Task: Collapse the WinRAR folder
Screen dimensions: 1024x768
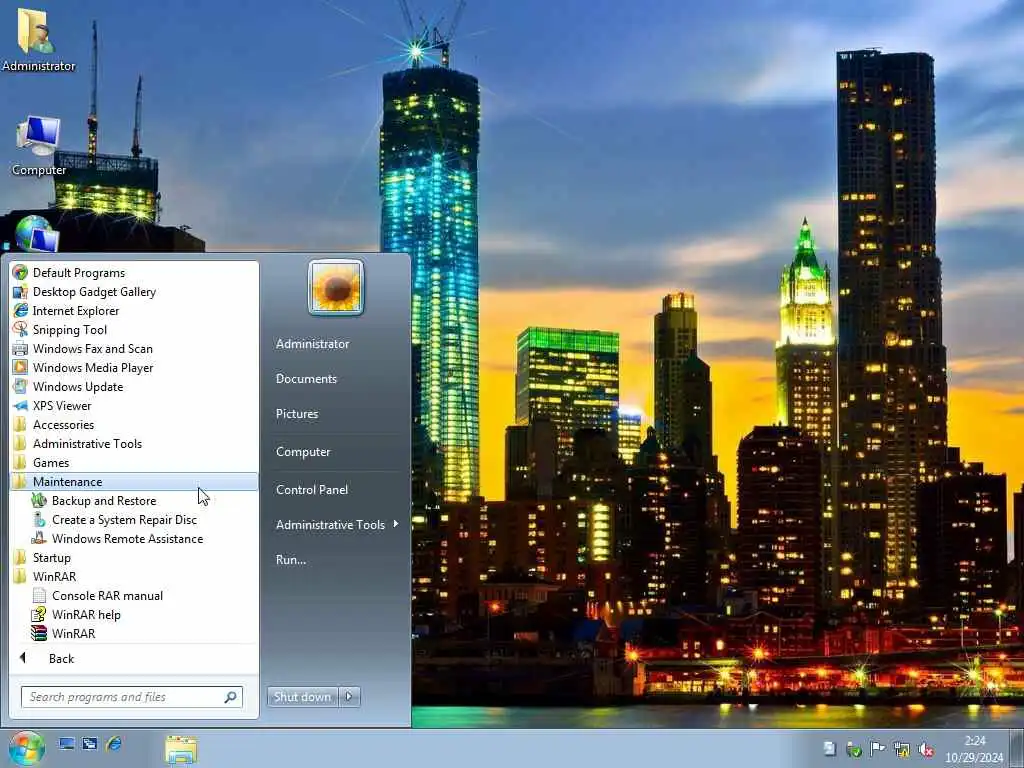Action: [54, 577]
